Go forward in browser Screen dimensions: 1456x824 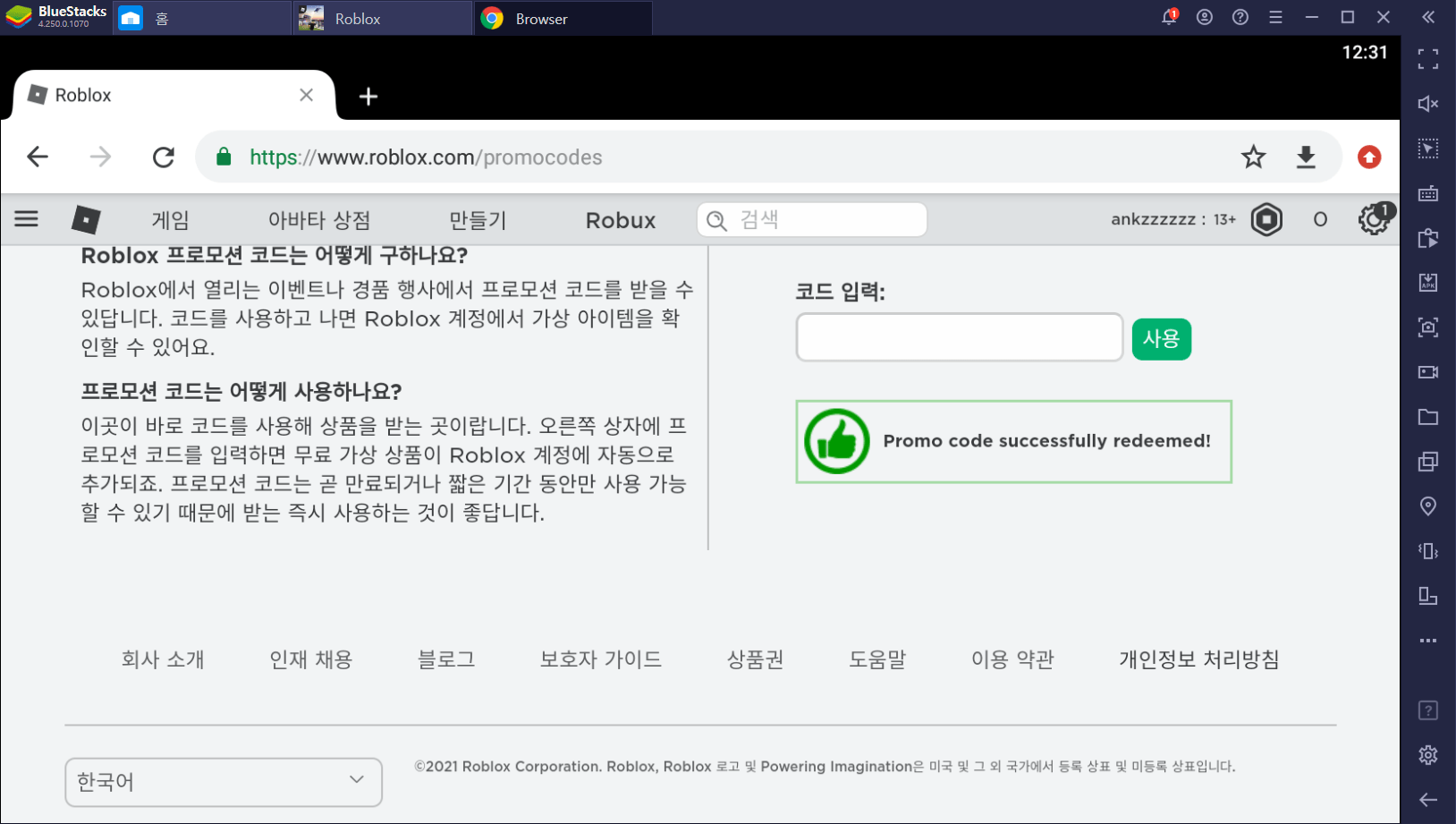point(100,157)
